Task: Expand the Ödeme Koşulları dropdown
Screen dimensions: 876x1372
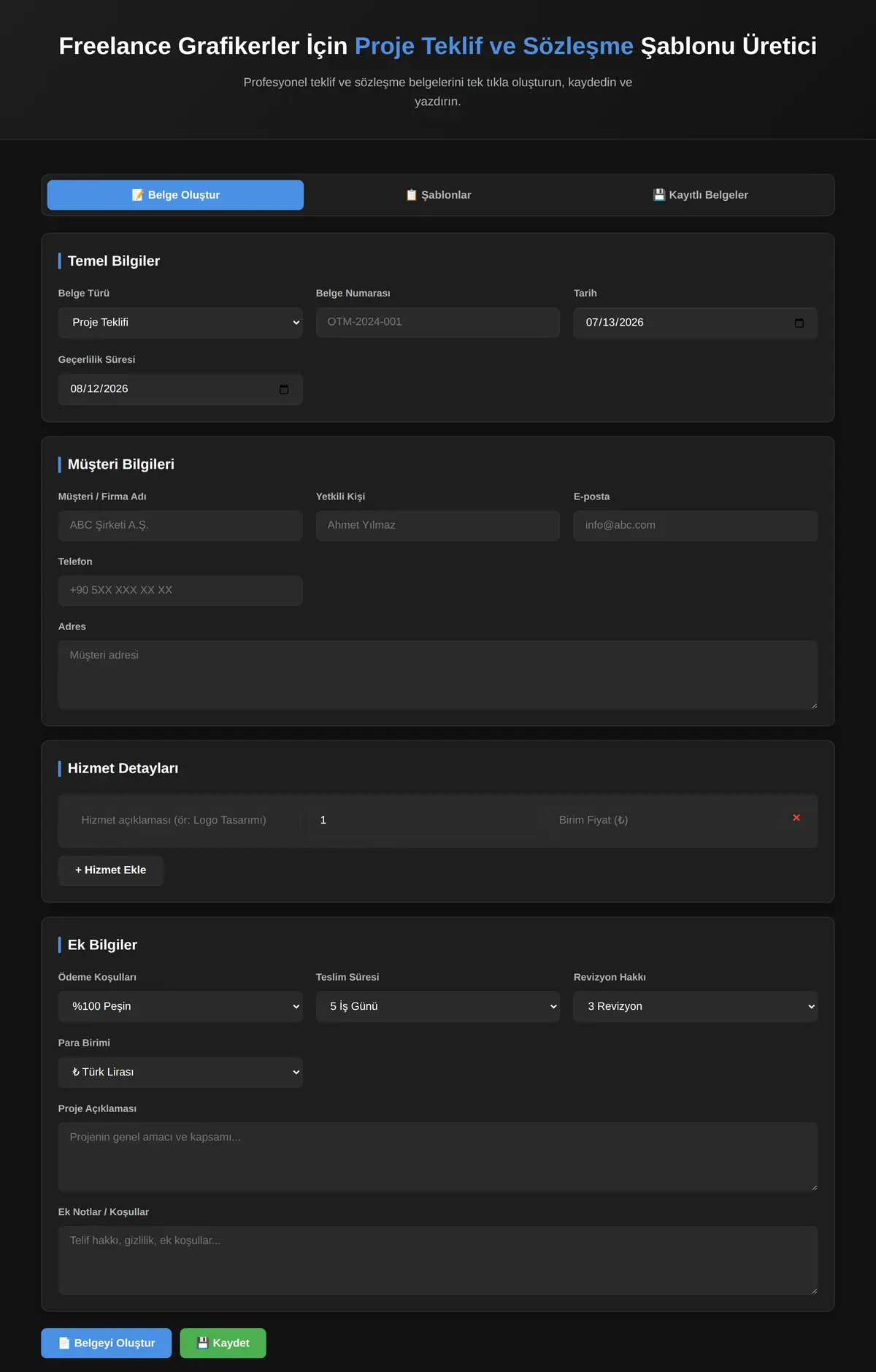Action: click(x=180, y=1006)
